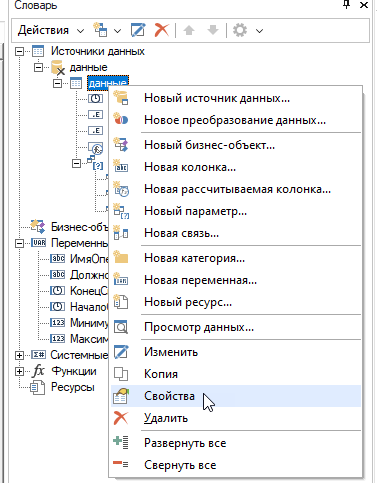Click the fx Функции icon
Viewport: 377px width, 483px height.
pos(39,371)
